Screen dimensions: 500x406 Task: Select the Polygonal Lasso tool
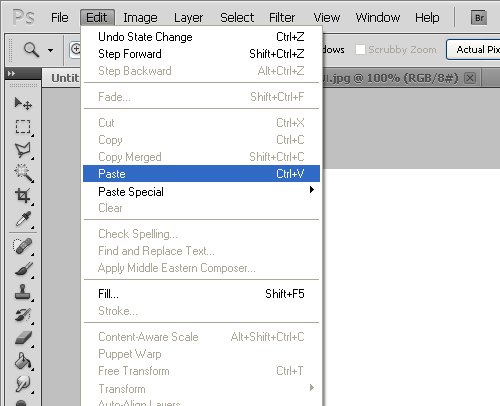(23, 150)
